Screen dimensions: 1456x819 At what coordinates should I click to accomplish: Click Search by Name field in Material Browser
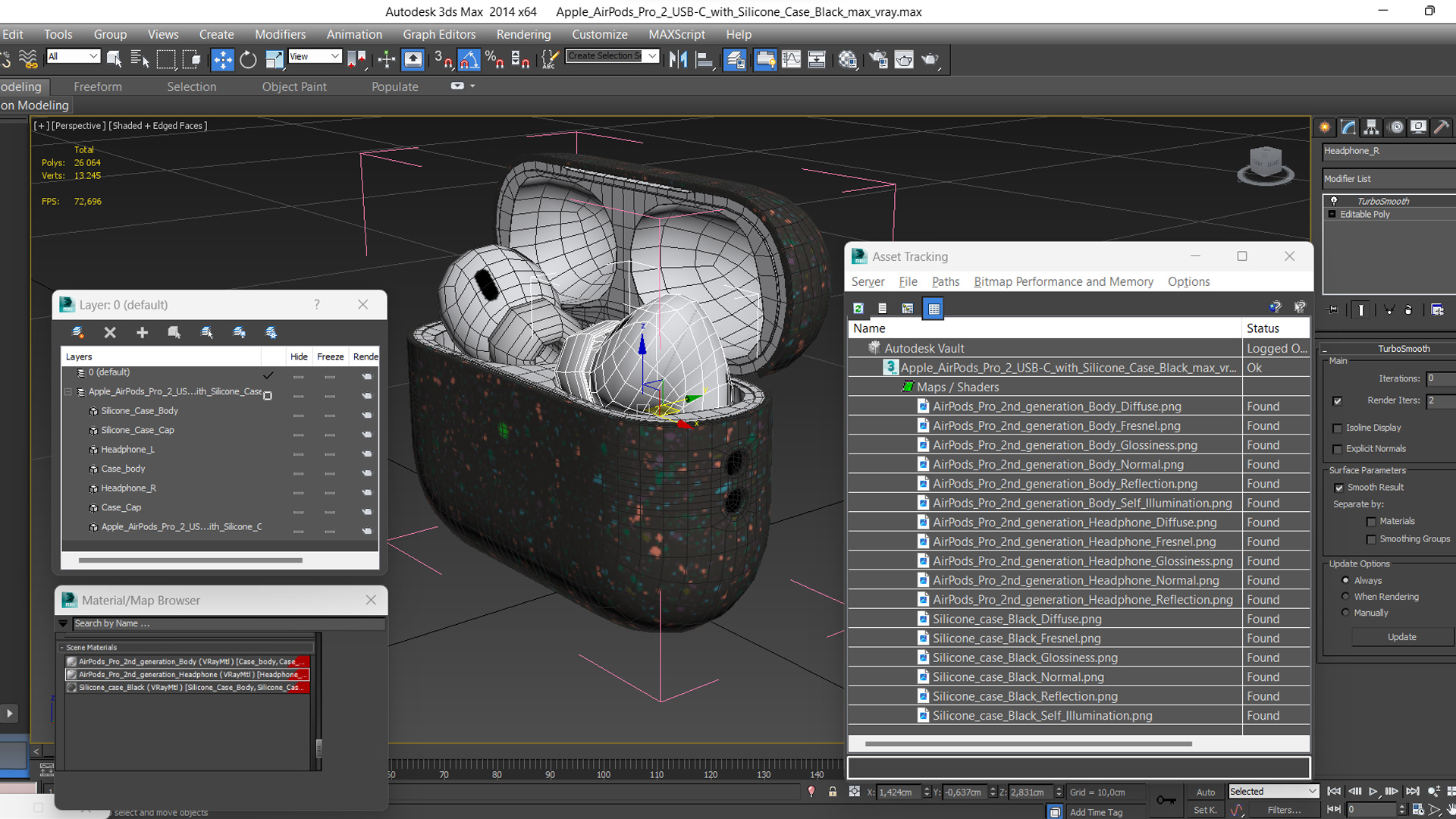pos(229,623)
